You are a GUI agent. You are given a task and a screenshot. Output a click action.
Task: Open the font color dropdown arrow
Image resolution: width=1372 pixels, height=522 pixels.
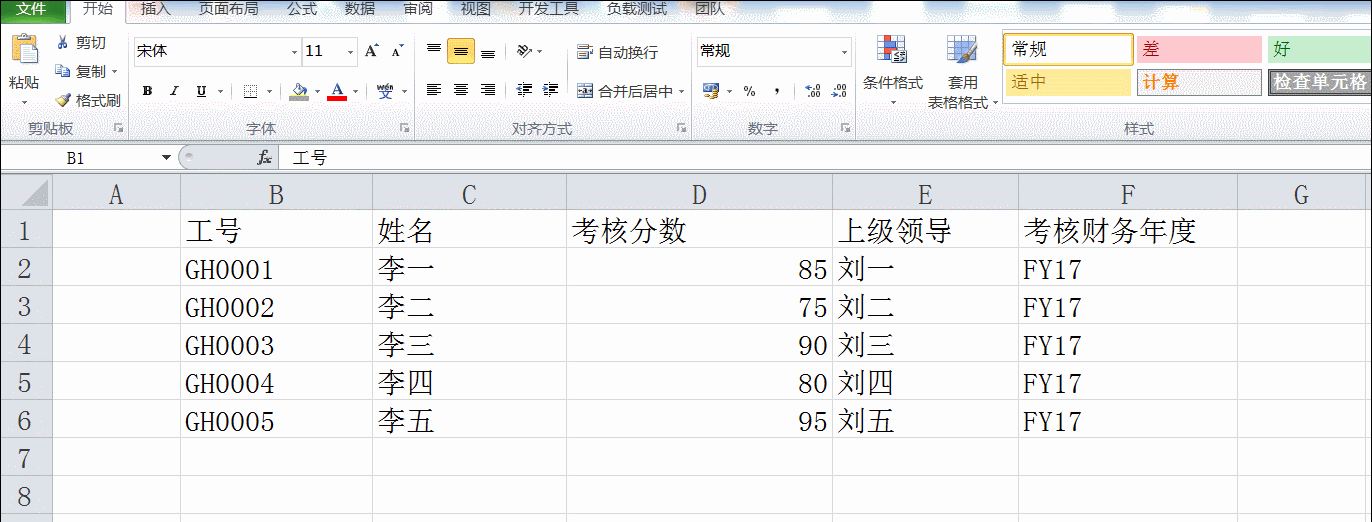pyautogui.click(x=355, y=91)
